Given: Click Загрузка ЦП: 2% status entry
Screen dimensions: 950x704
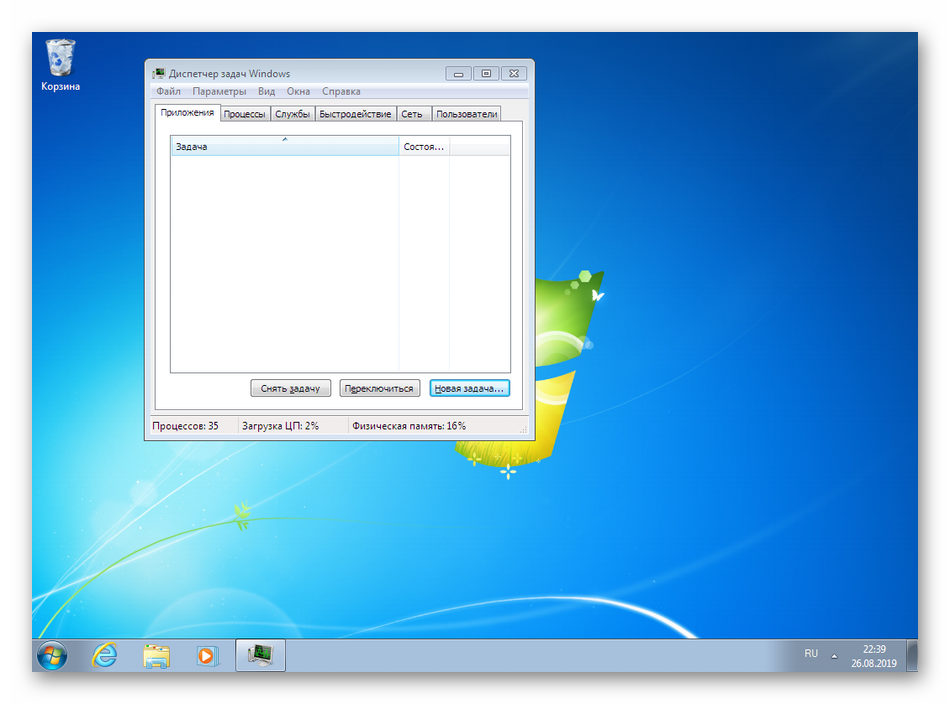Looking at the screenshot, I should [x=280, y=426].
